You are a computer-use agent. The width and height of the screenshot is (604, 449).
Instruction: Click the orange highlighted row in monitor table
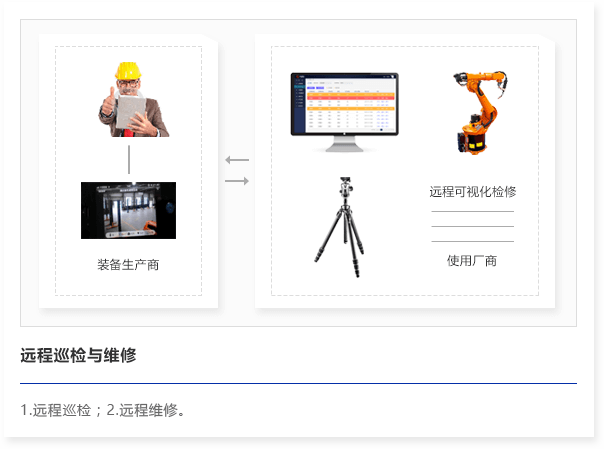click(350, 94)
